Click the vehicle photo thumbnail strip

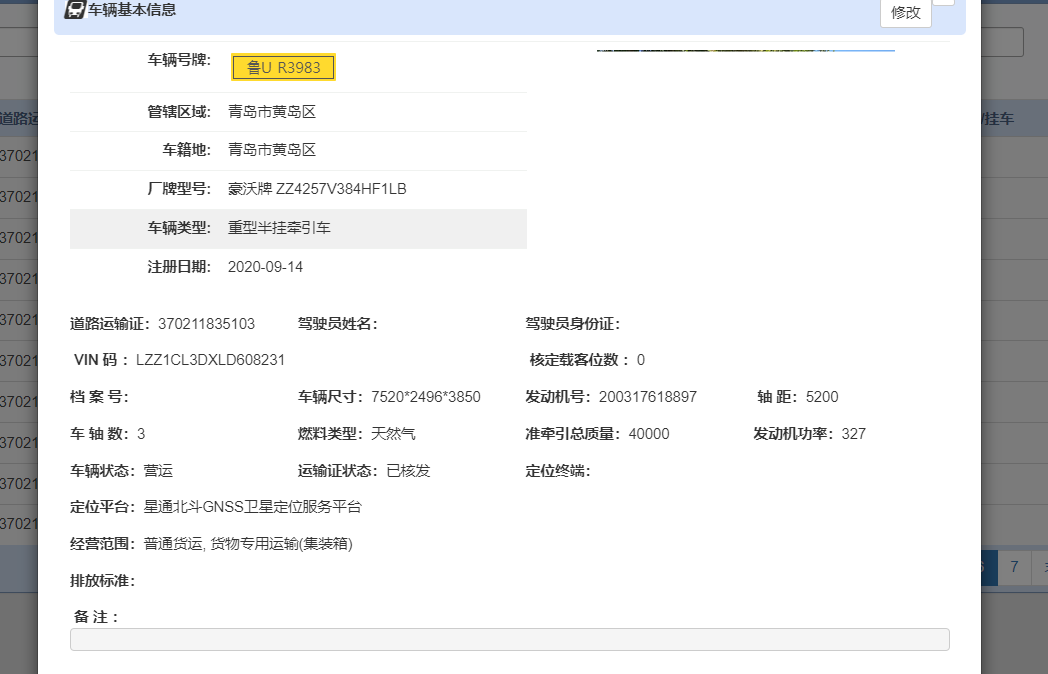[x=745, y=49]
